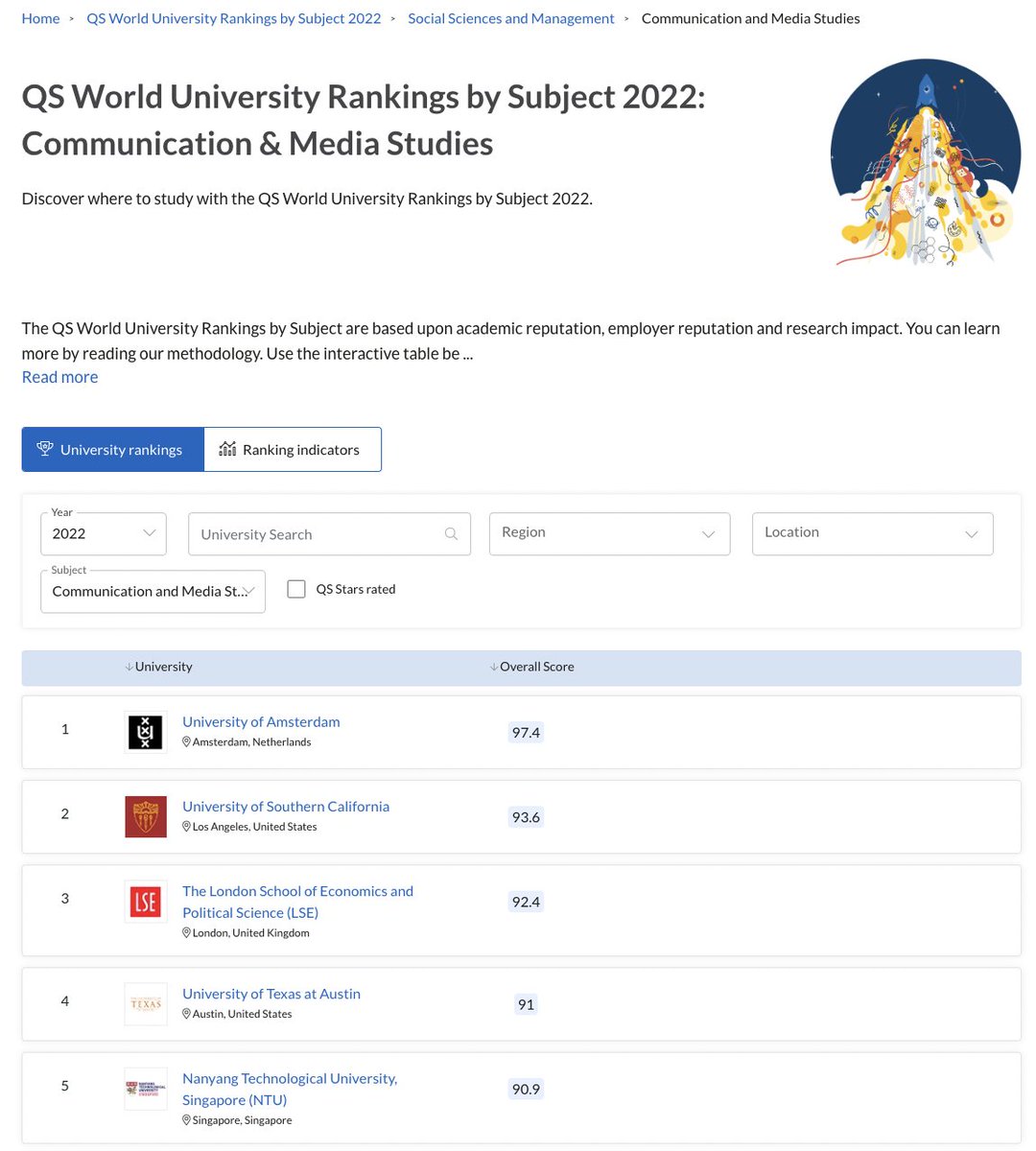This screenshot has height=1151, width=1036.
Task: Expand the Region dropdown
Action: click(610, 533)
